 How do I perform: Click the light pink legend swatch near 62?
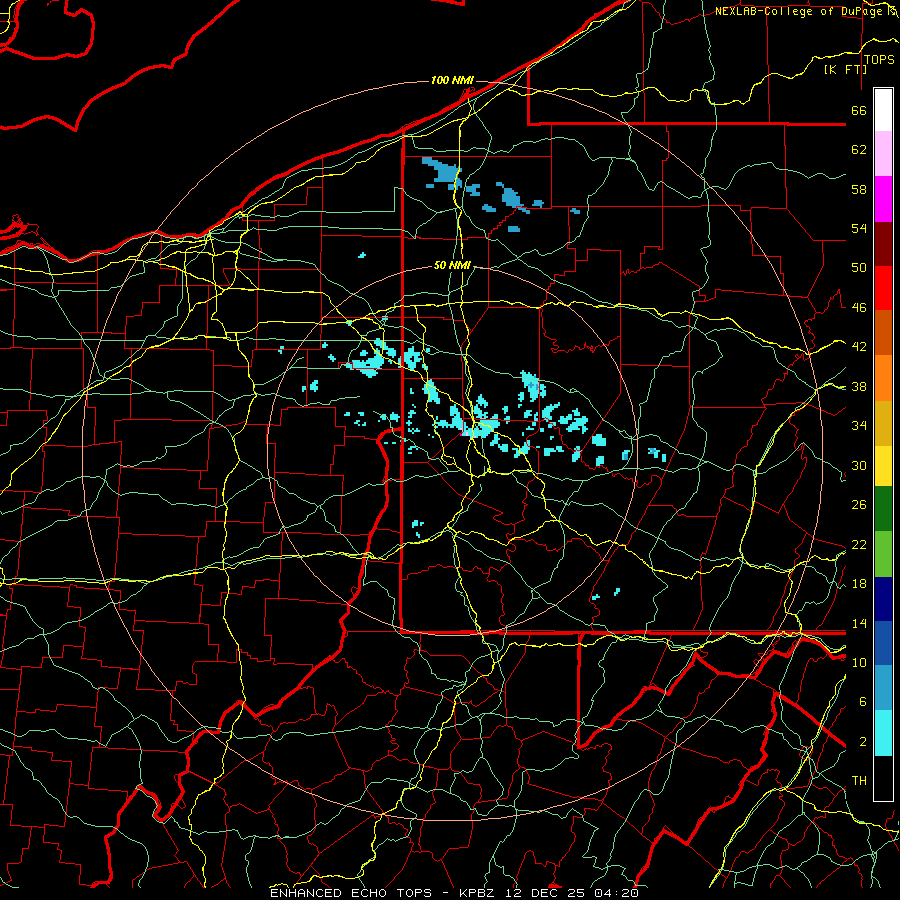tap(883, 154)
